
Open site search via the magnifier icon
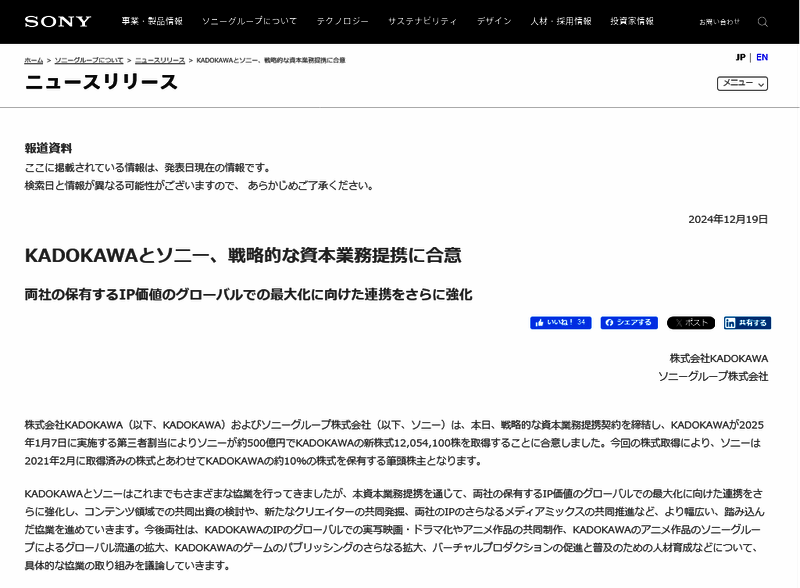(x=763, y=22)
